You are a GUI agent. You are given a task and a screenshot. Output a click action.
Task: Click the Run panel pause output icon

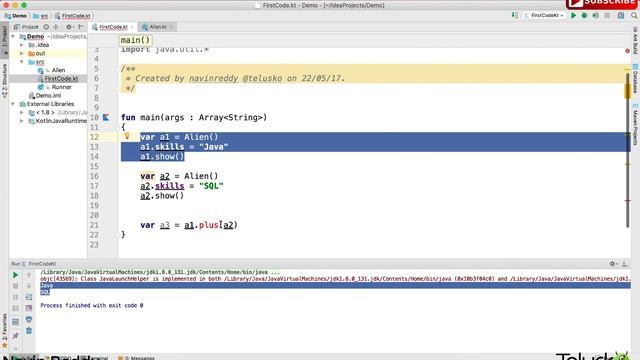click(16, 297)
